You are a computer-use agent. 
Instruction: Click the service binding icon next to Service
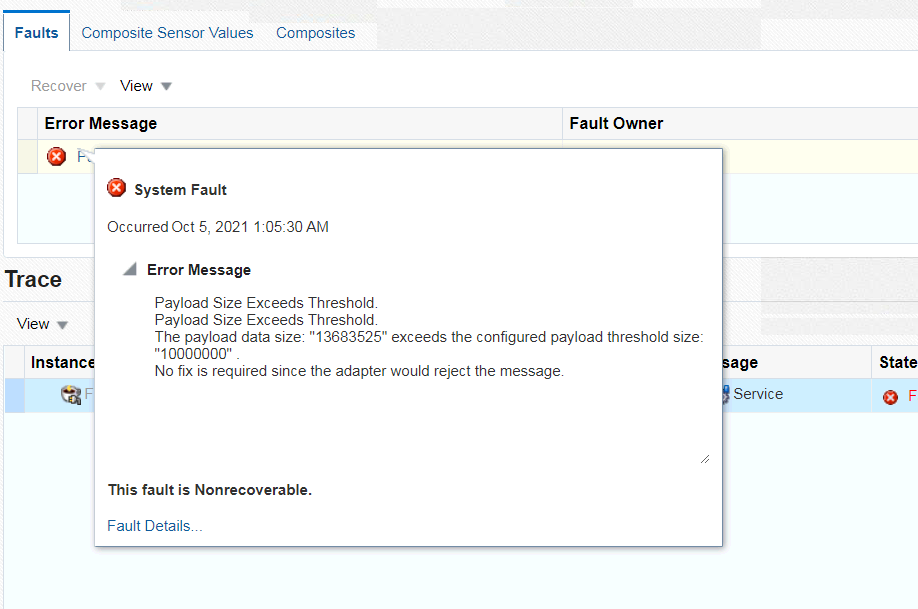724,394
